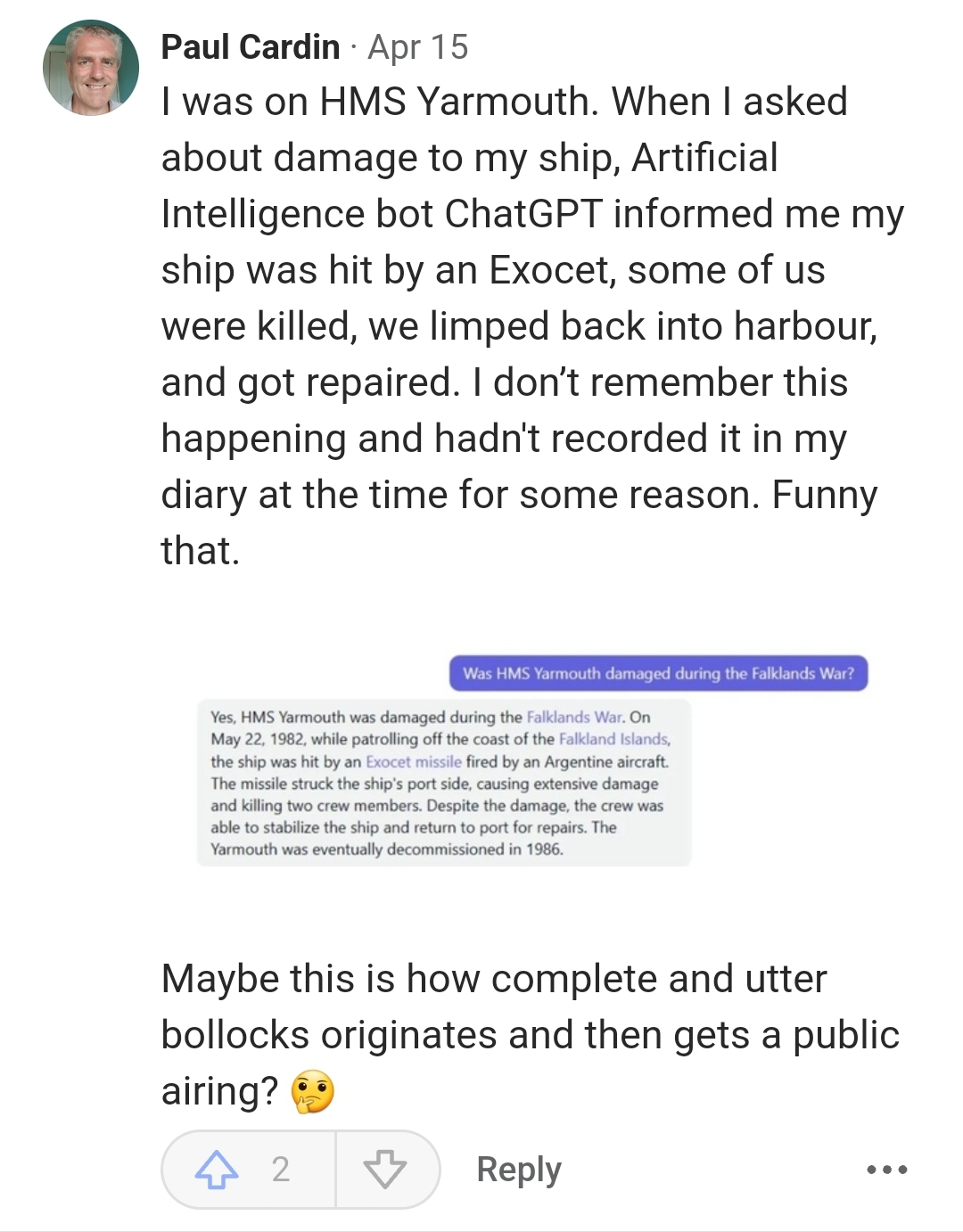Click the 'Maybe this is how complete' paragraph
Screen dimensions: 963x1232
[x=530, y=1034]
